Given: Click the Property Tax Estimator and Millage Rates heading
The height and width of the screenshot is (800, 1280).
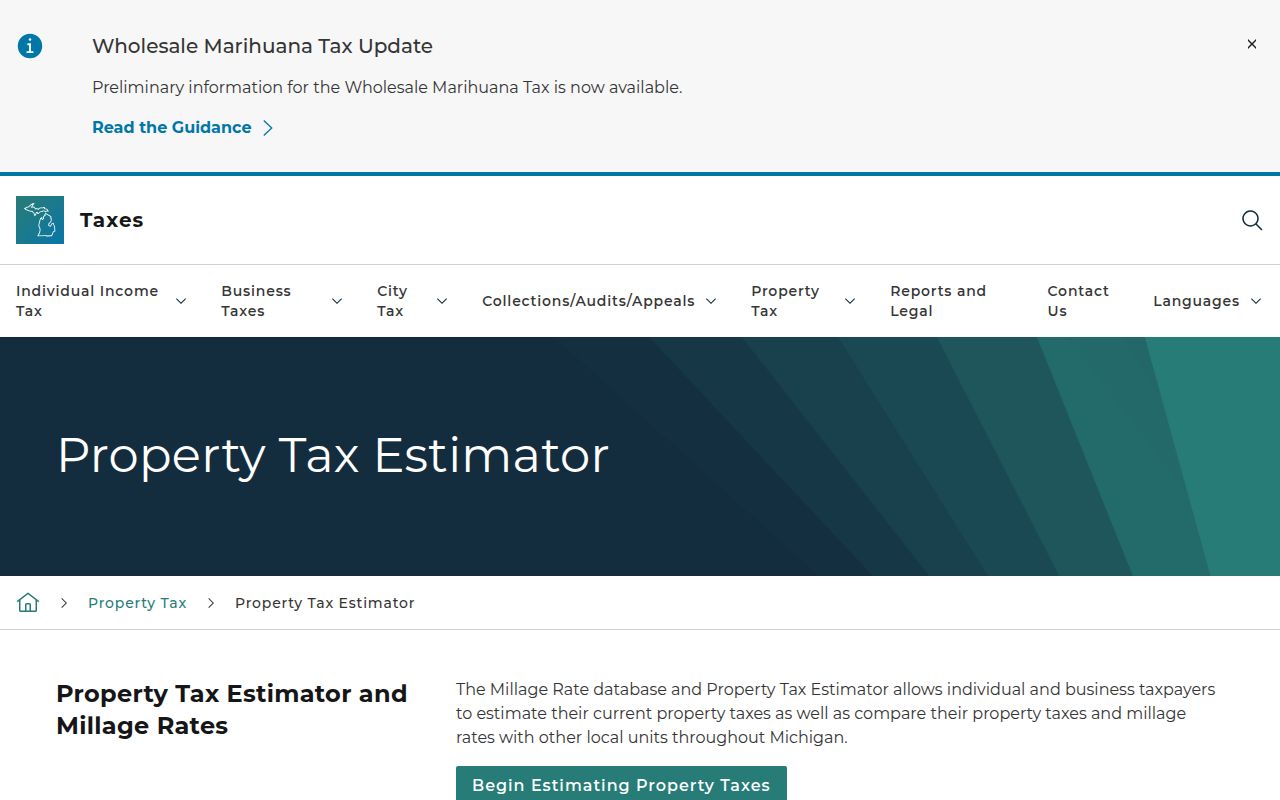Looking at the screenshot, I should tap(232, 709).
